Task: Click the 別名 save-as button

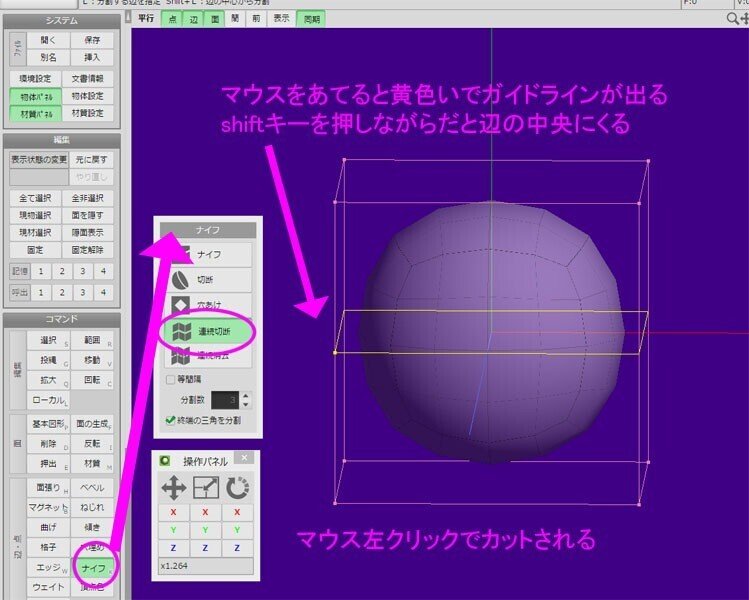Action: click(48, 58)
